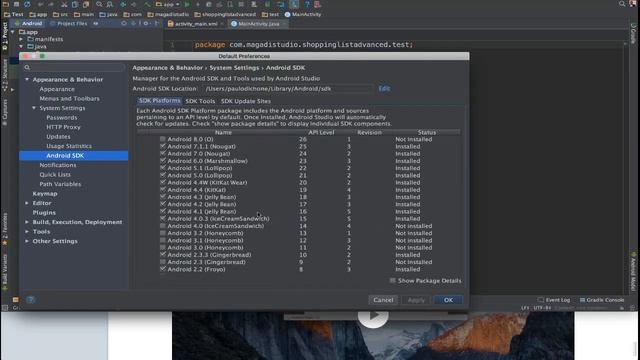
Task: Check the Android 4.0 (IceCreamSandwich) checkbox
Action: 163,226
